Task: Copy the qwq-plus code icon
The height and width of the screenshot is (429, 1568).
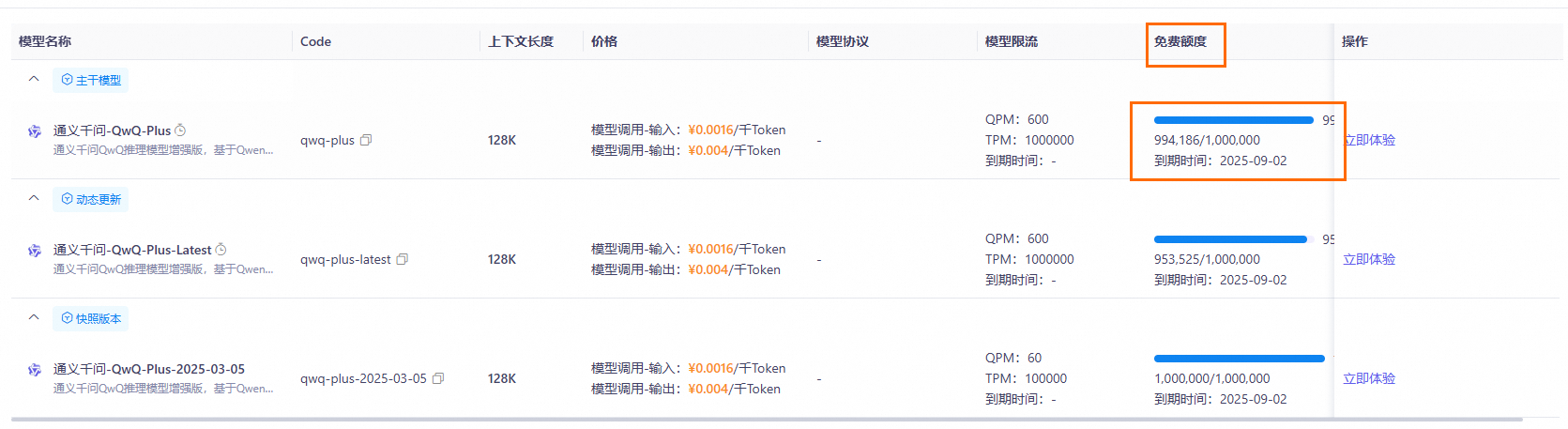Action: coord(366,140)
